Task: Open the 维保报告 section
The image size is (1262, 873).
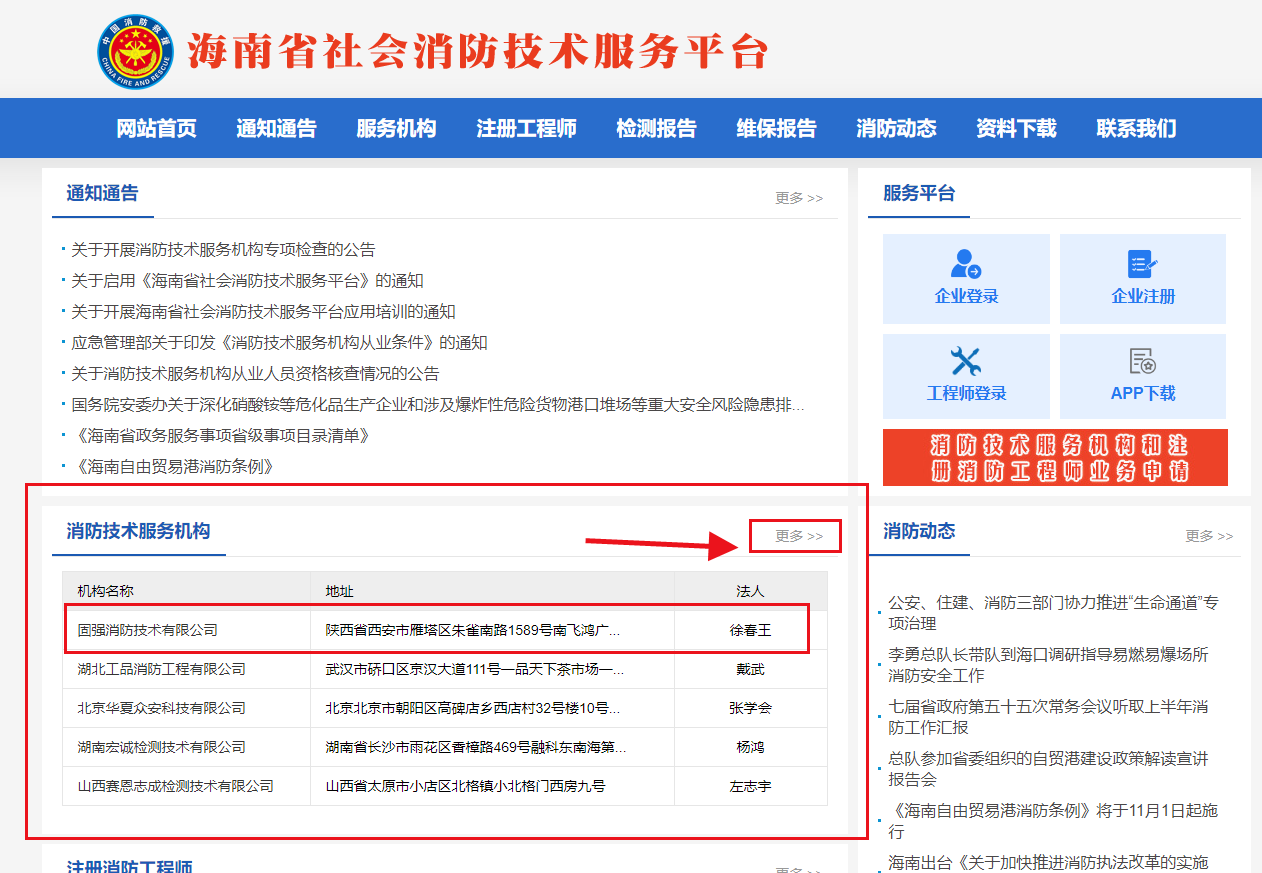Action: [x=776, y=128]
